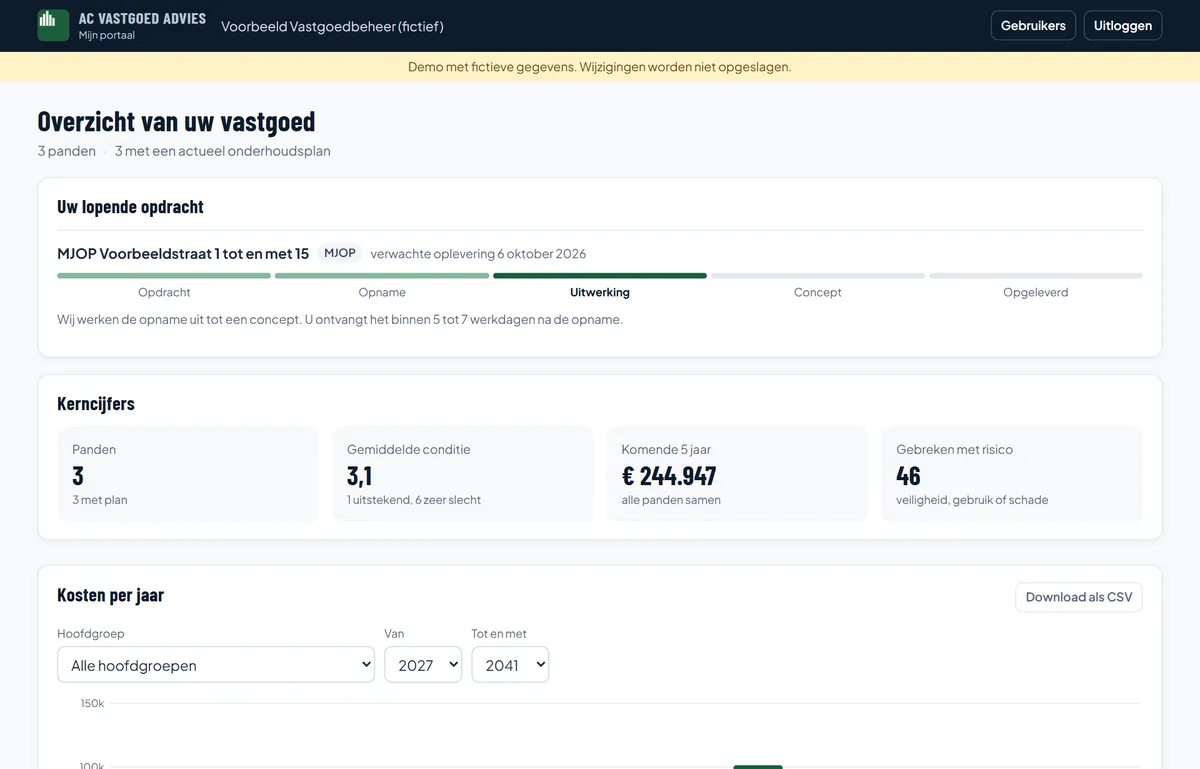This screenshot has width=1200, height=769.
Task: Click the '3 met plan' text
Action: (100, 500)
